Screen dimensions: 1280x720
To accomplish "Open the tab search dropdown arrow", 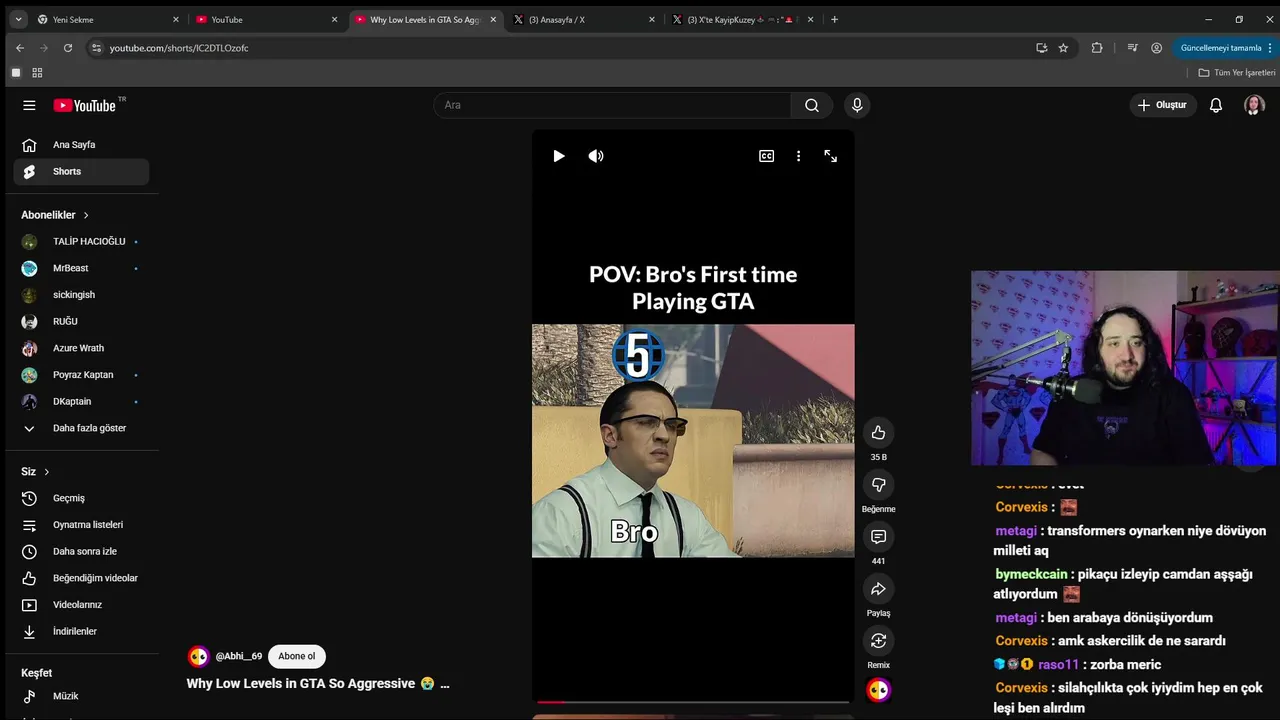I will tap(18, 19).
